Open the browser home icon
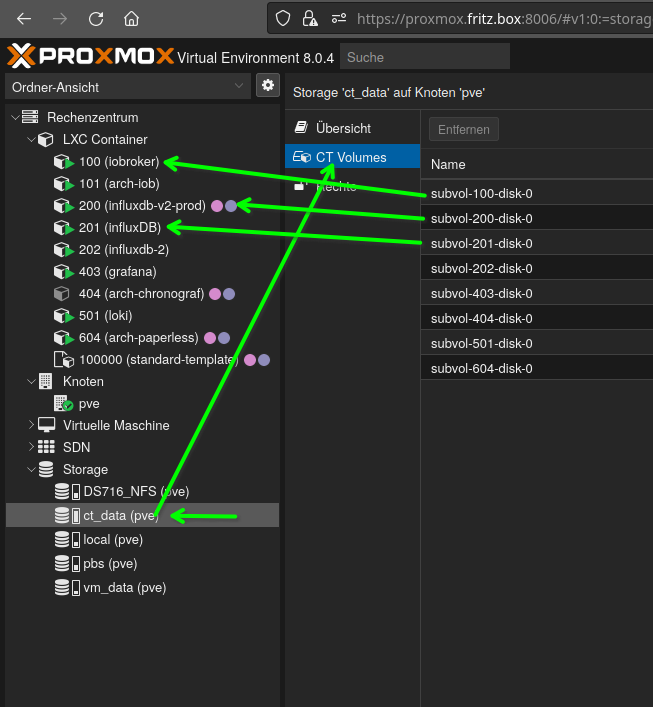This screenshot has width=653, height=707. point(131,19)
